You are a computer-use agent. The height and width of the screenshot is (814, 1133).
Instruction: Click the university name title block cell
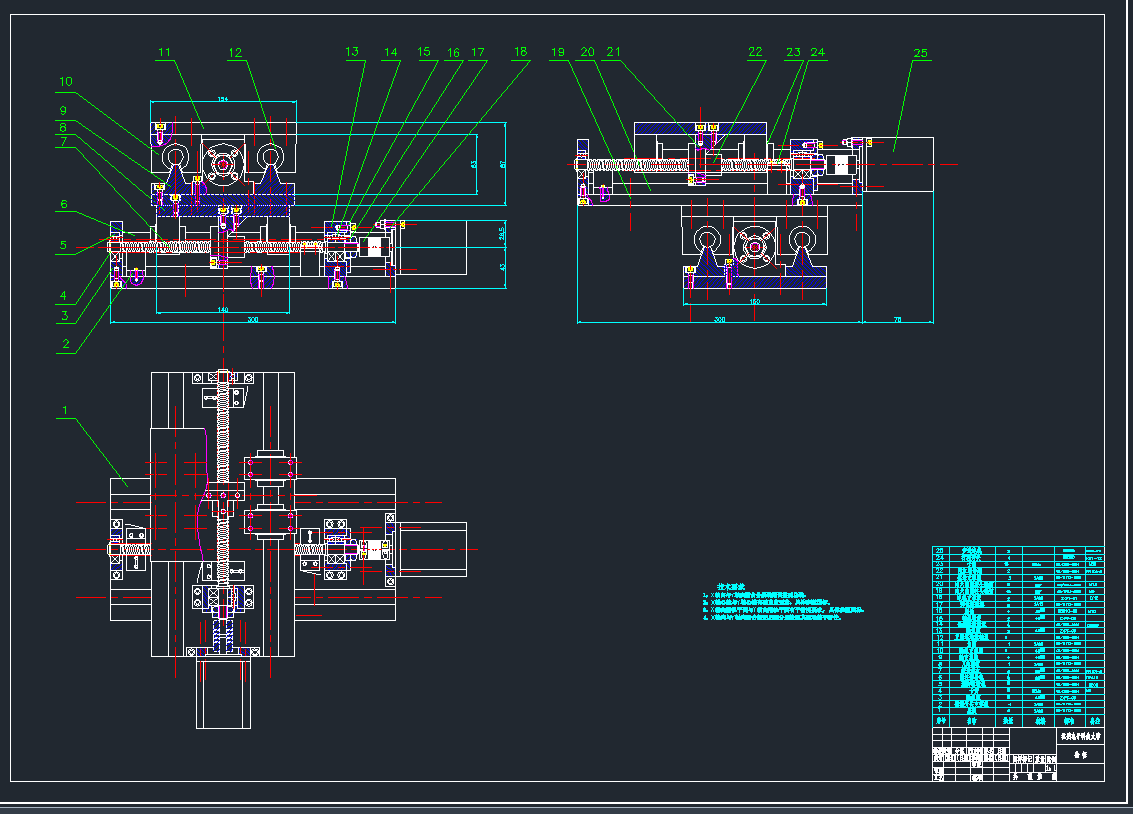[1078, 736]
